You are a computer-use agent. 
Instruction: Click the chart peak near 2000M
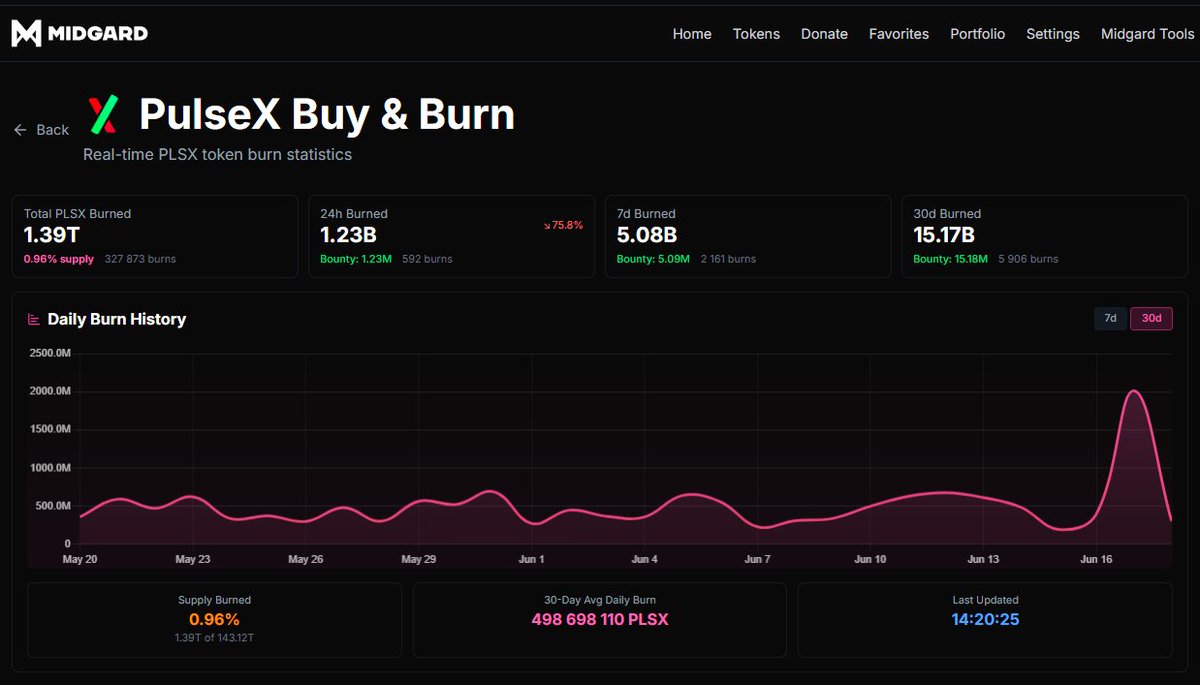tap(1134, 392)
